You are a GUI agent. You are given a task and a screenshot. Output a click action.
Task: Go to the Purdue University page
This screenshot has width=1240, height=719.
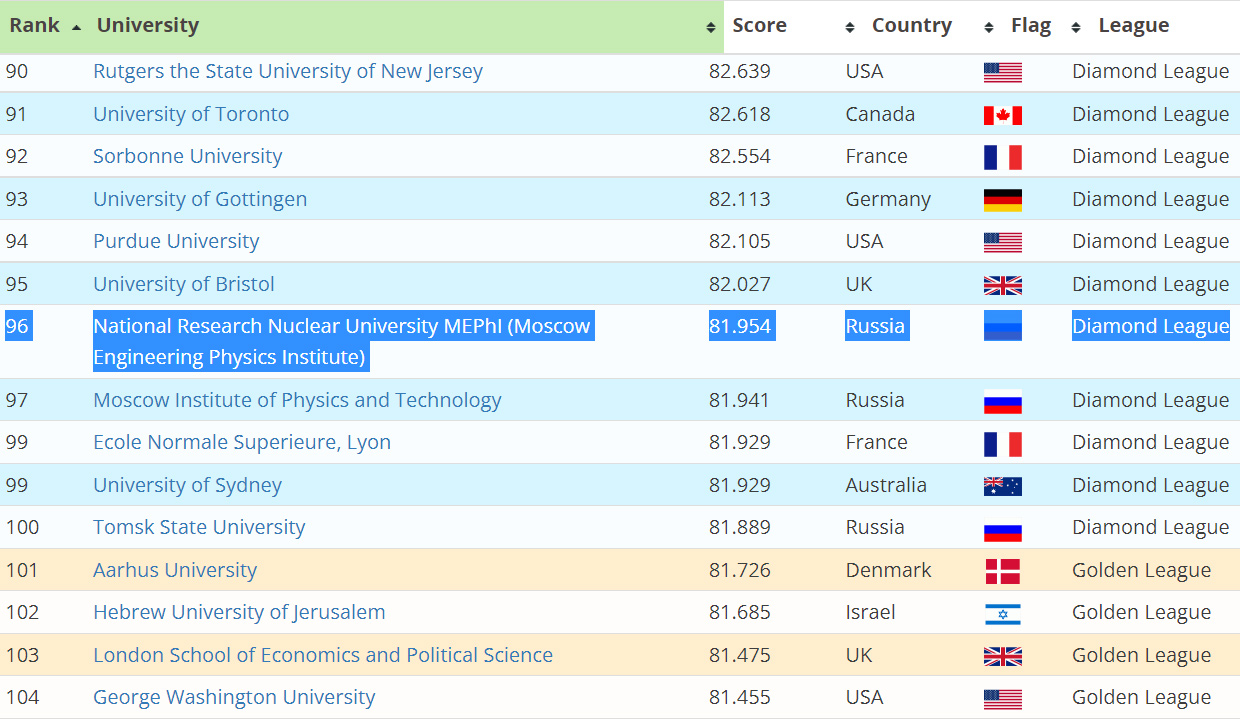(x=176, y=241)
